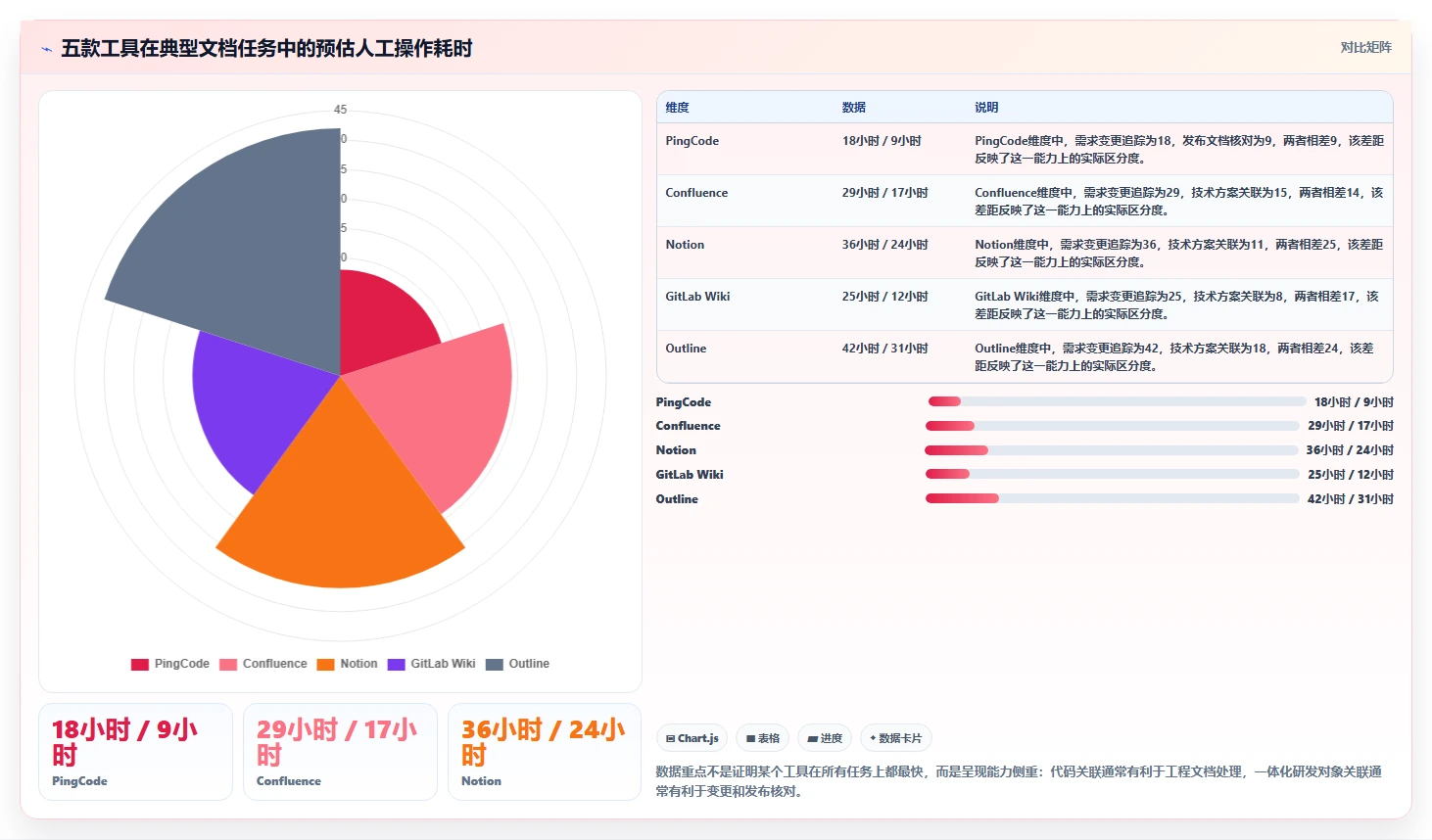The height and width of the screenshot is (840, 1432).
Task: Click the icon before the chart title
Action: click(46, 49)
